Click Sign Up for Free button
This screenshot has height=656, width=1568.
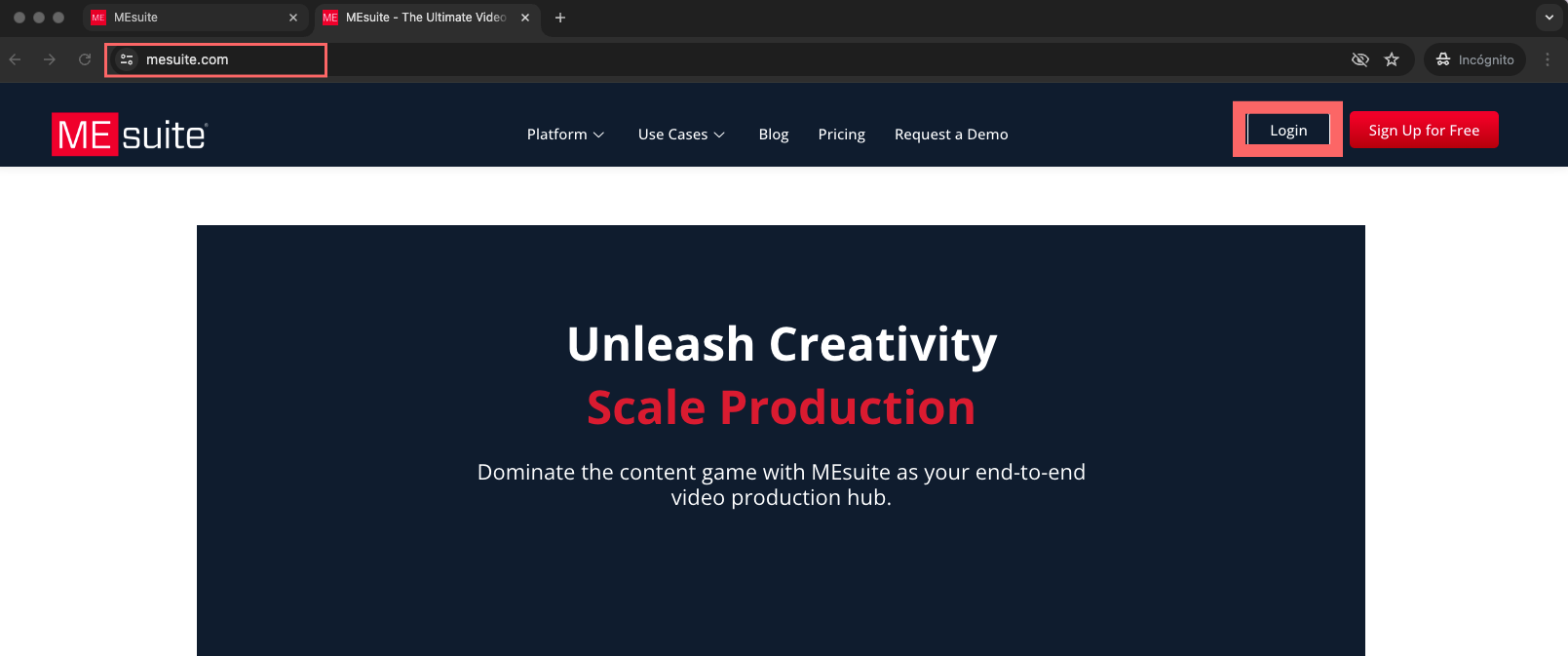coord(1424,131)
